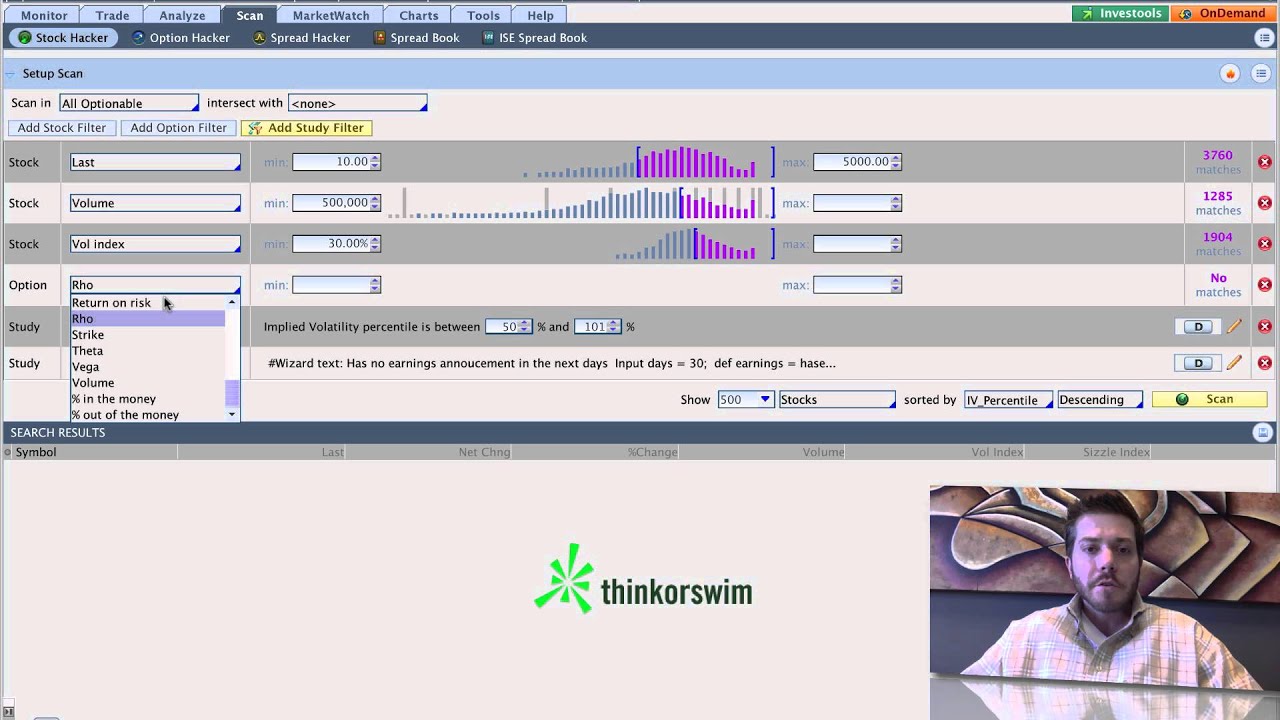1280x720 pixels.
Task: Click Add Stock Filter button
Action: click(x=61, y=128)
